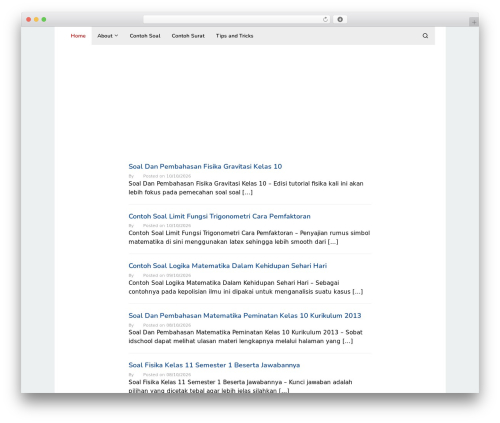Open post Soal Dan Pembahasan Fisika Gravitasi Kelas 10
500x423 pixels.
coord(205,166)
